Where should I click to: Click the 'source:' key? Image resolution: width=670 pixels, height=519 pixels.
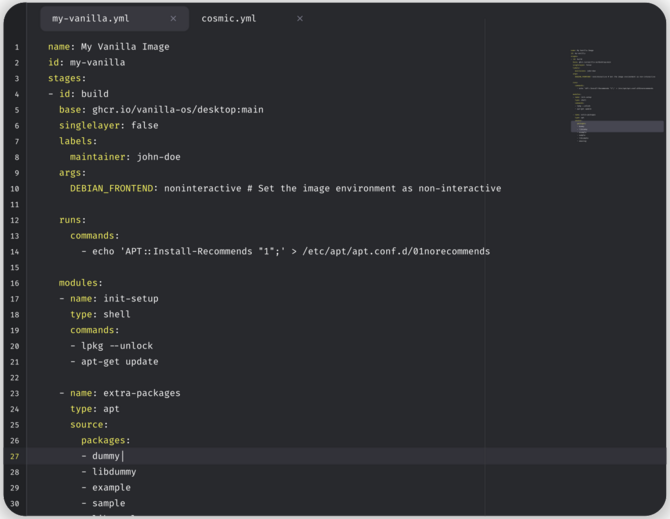click(x=89, y=425)
